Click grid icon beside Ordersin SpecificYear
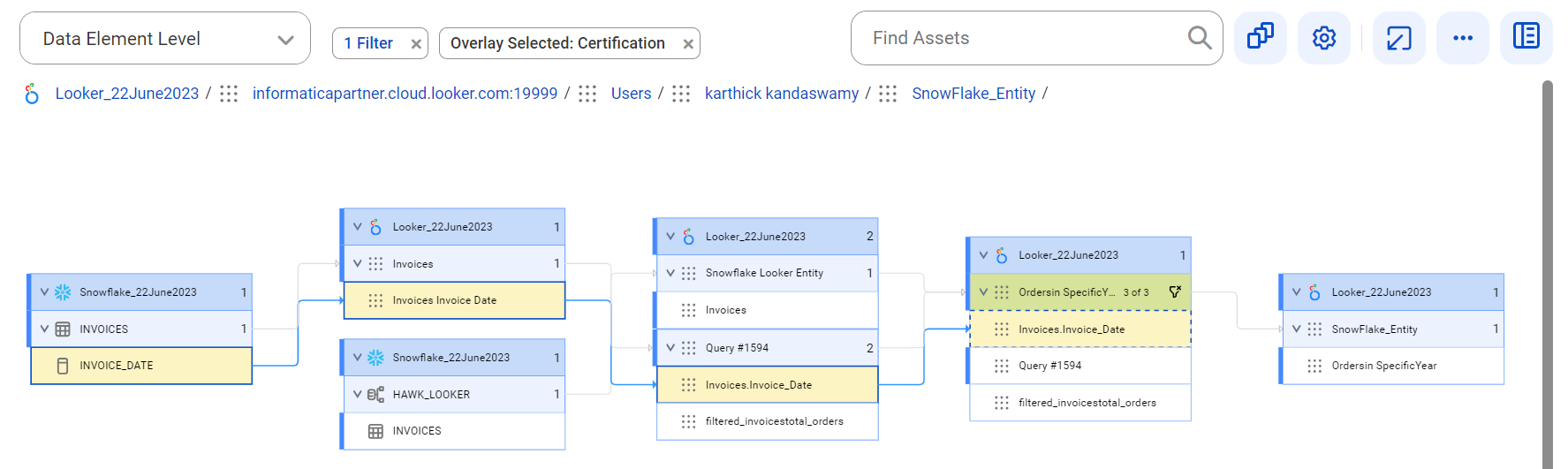 (1314, 366)
